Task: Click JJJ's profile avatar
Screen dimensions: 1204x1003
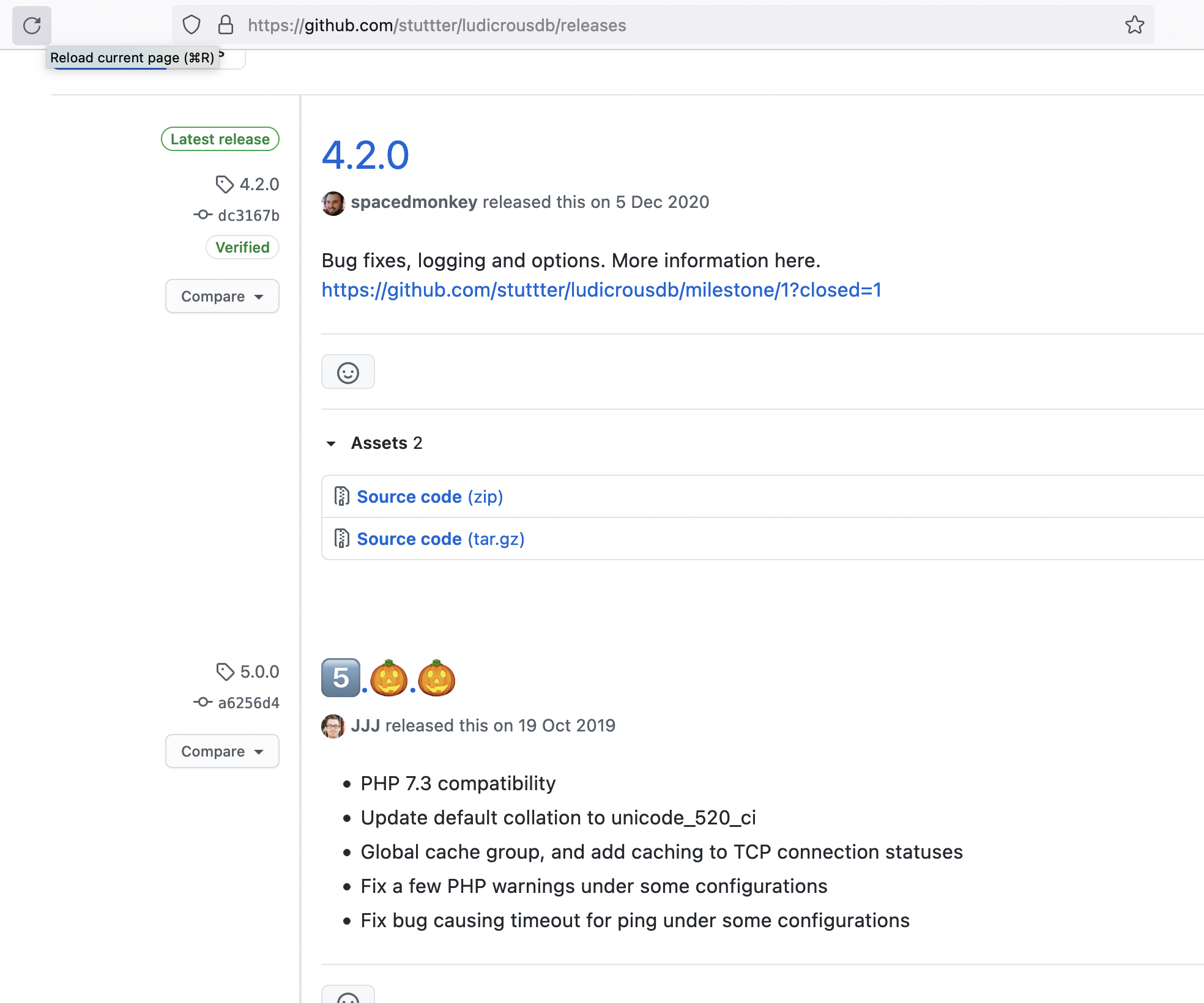Action: point(333,726)
